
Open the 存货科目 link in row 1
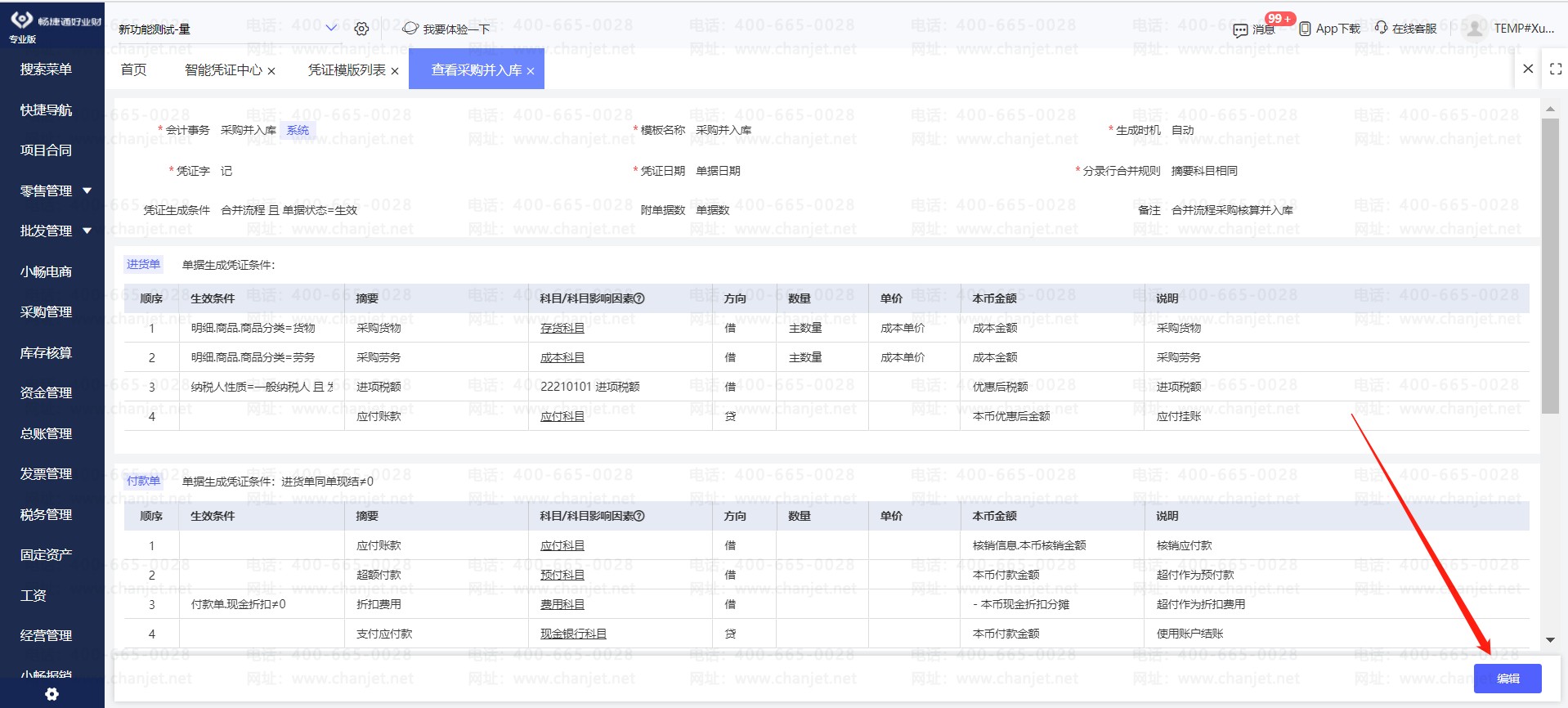click(562, 329)
